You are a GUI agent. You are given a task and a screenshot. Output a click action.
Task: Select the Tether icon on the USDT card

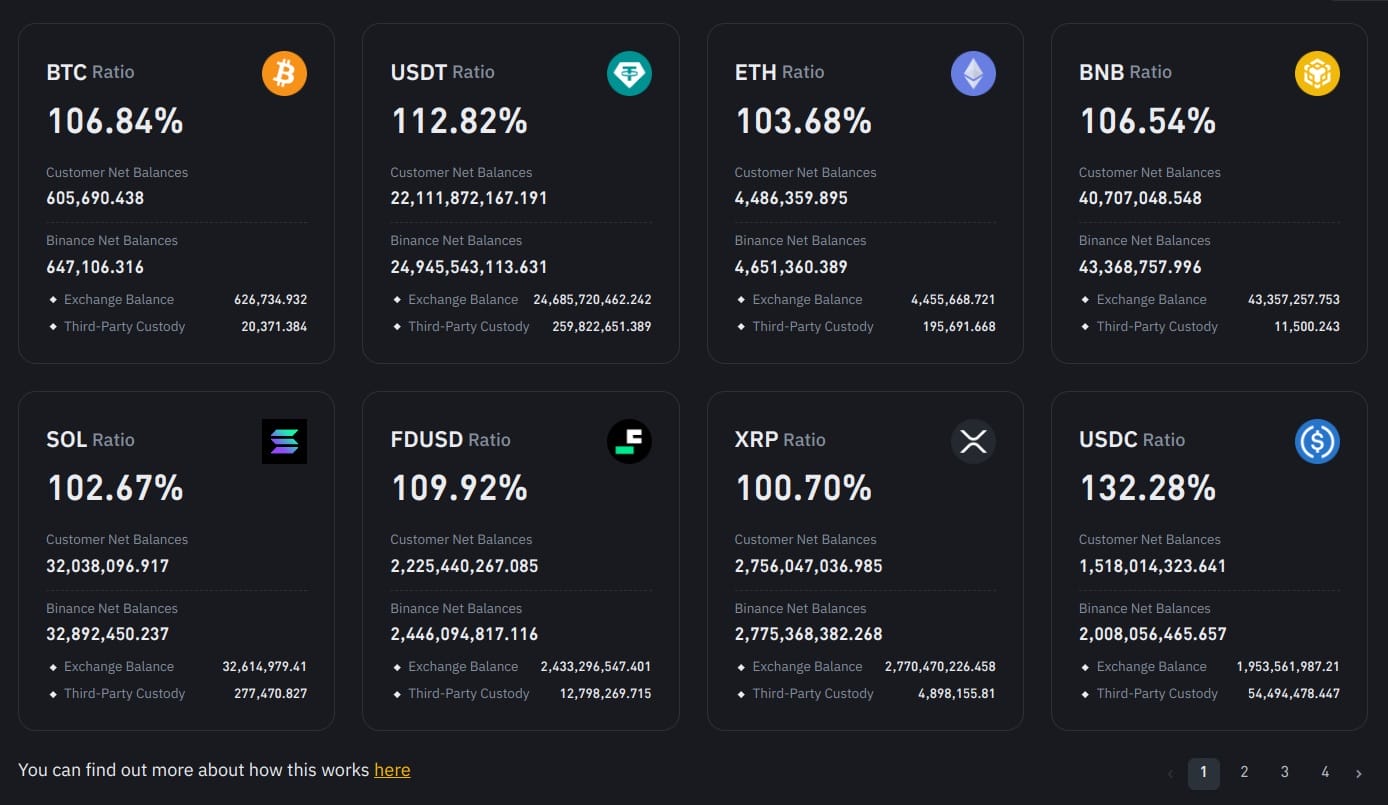pyautogui.click(x=629, y=73)
